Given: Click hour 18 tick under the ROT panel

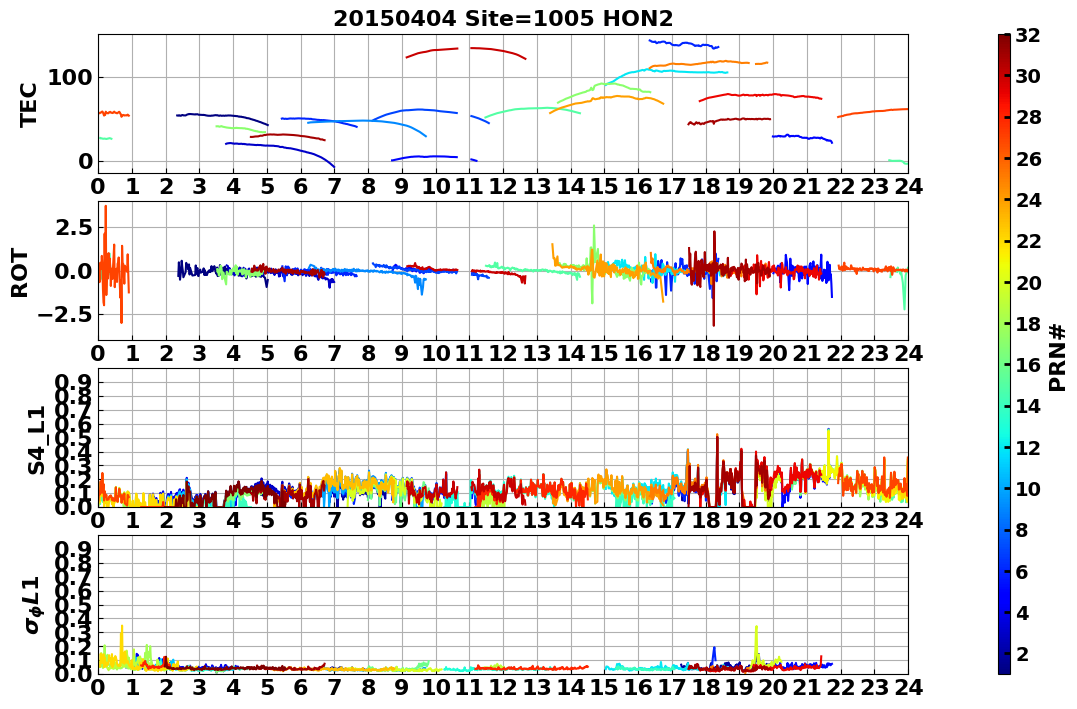Looking at the screenshot, I should tap(705, 353).
